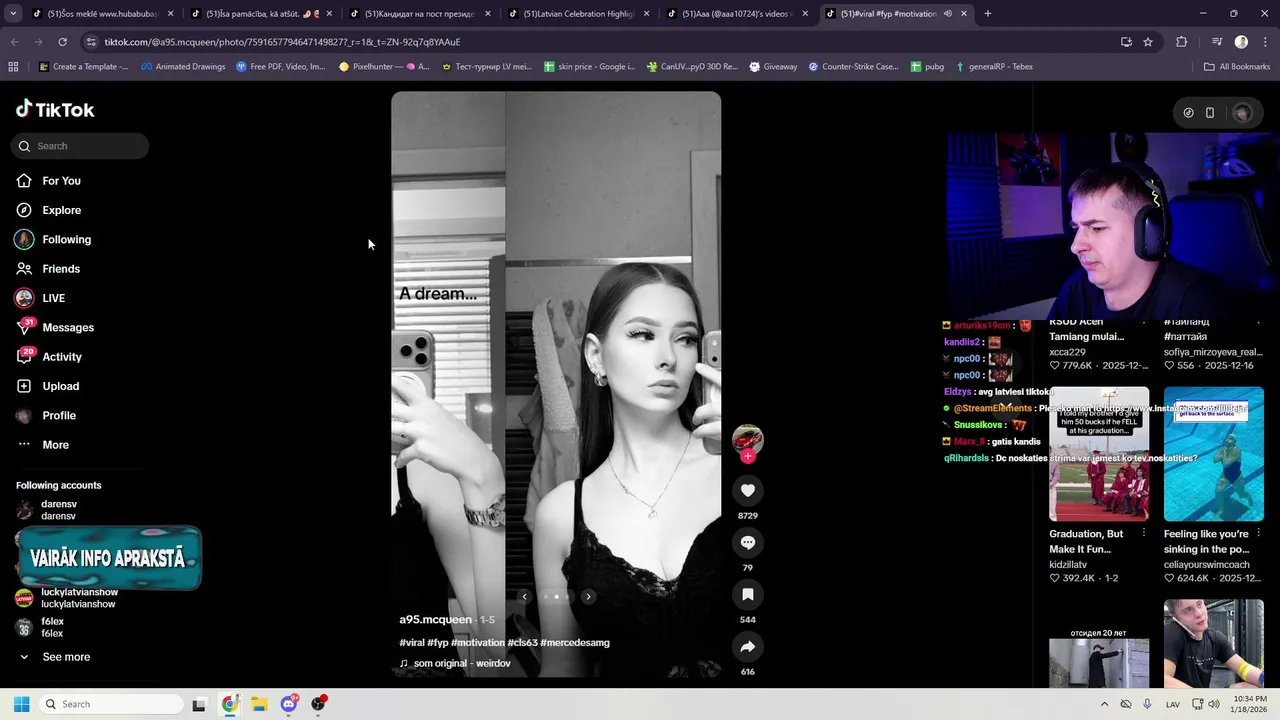This screenshot has width=1280, height=720.
Task: Click the TikTok logo
Action: 55,109
